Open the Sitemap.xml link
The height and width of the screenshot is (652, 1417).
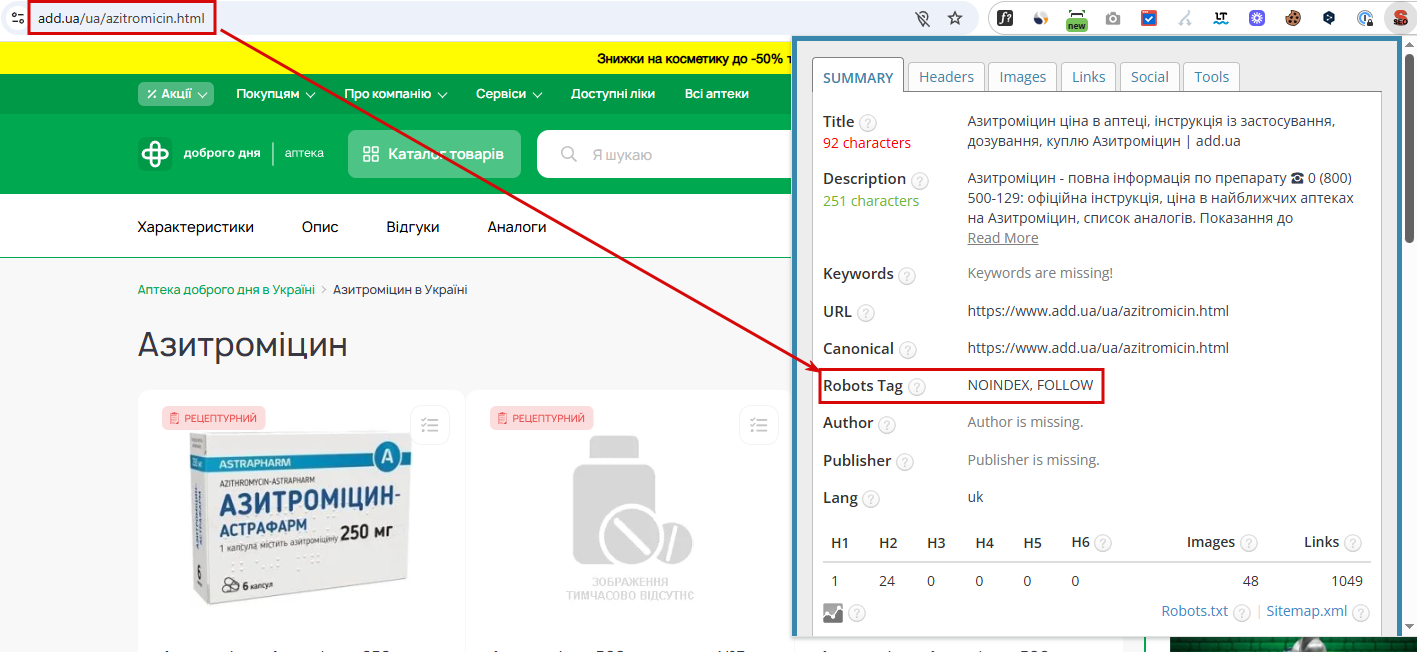[x=1307, y=611]
